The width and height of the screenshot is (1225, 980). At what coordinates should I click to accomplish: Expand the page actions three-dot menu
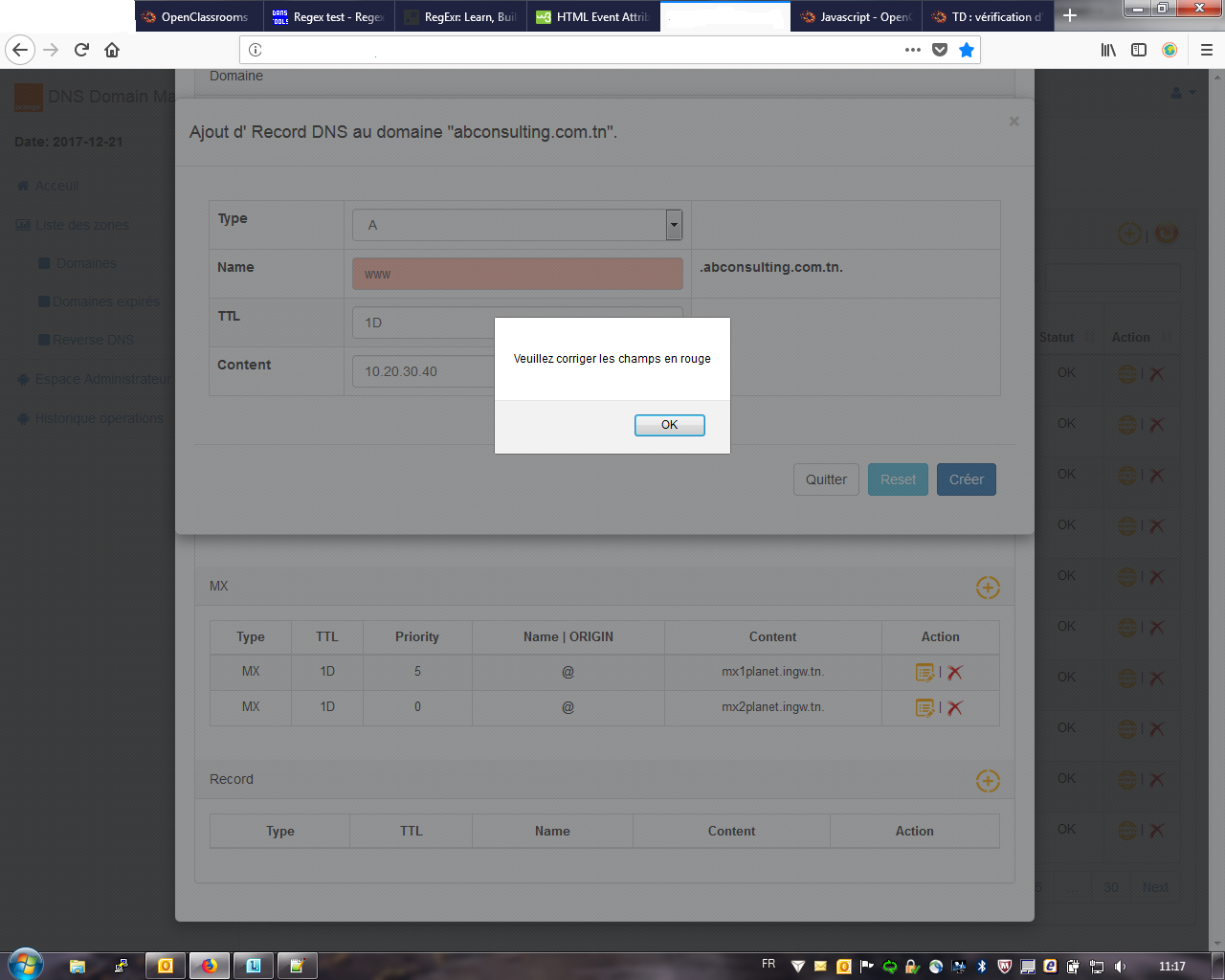[x=913, y=50]
